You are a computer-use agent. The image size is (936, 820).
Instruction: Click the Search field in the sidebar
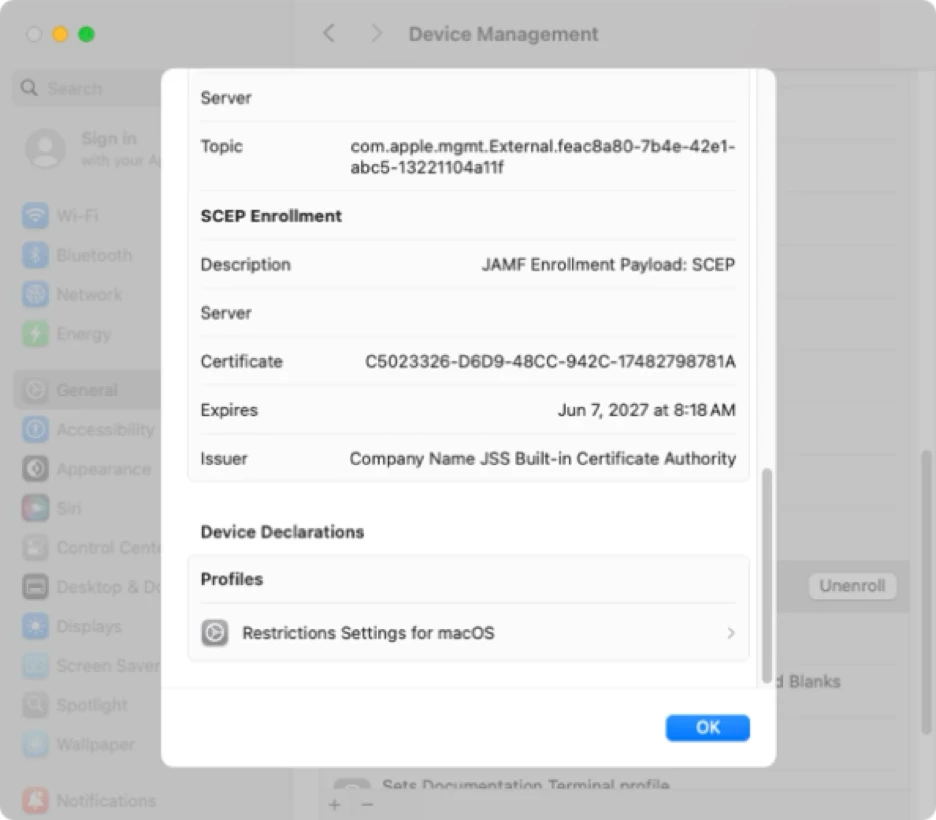coord(87,88)
